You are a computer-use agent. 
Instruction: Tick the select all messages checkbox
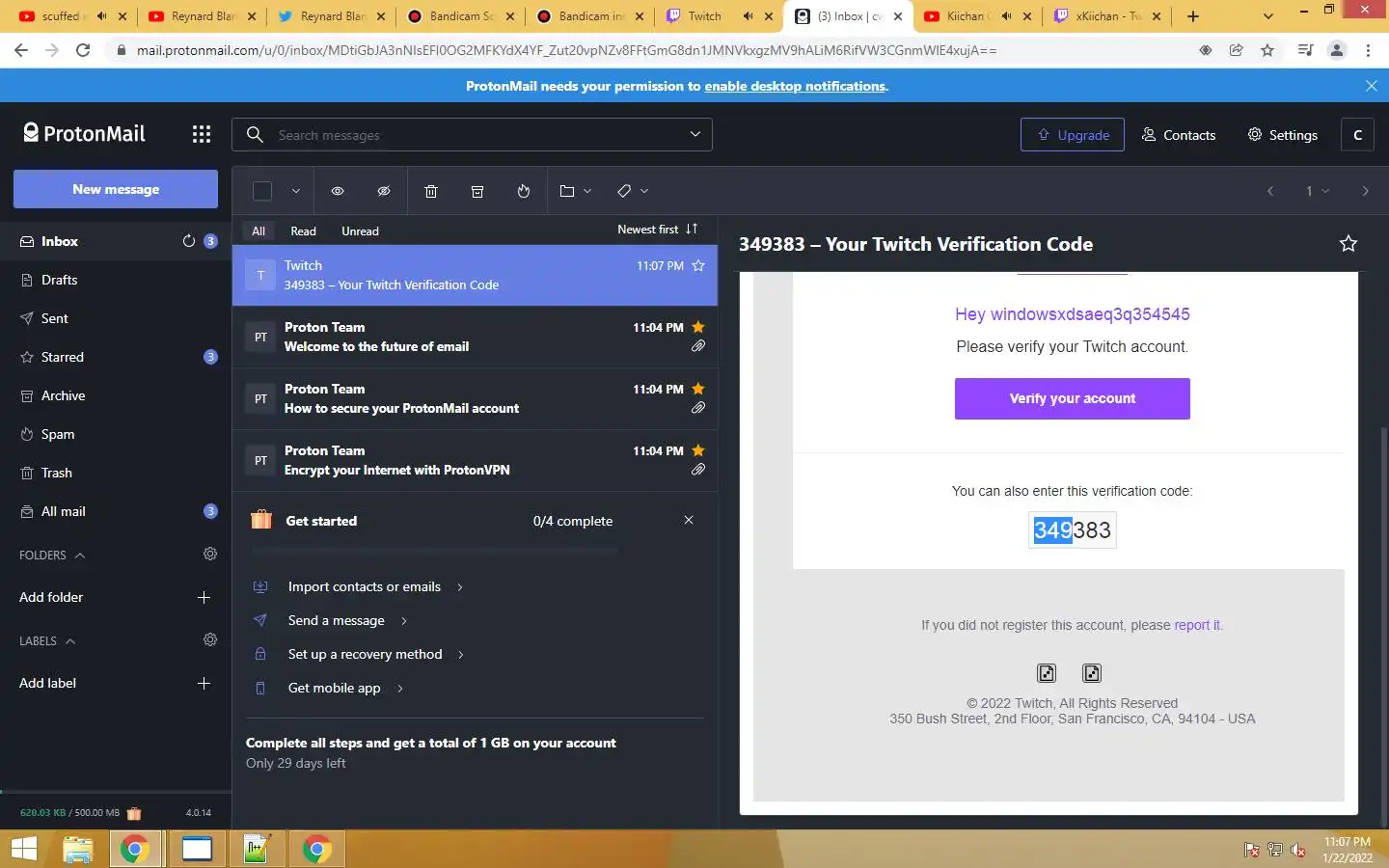pyautogui.click(x=262, y=191)
